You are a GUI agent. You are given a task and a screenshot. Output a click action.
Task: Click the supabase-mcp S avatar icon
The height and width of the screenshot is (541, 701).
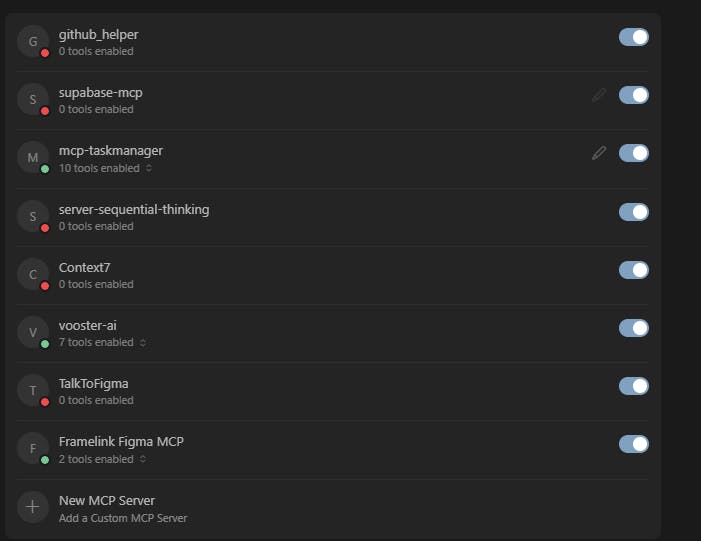pos(33,99)
